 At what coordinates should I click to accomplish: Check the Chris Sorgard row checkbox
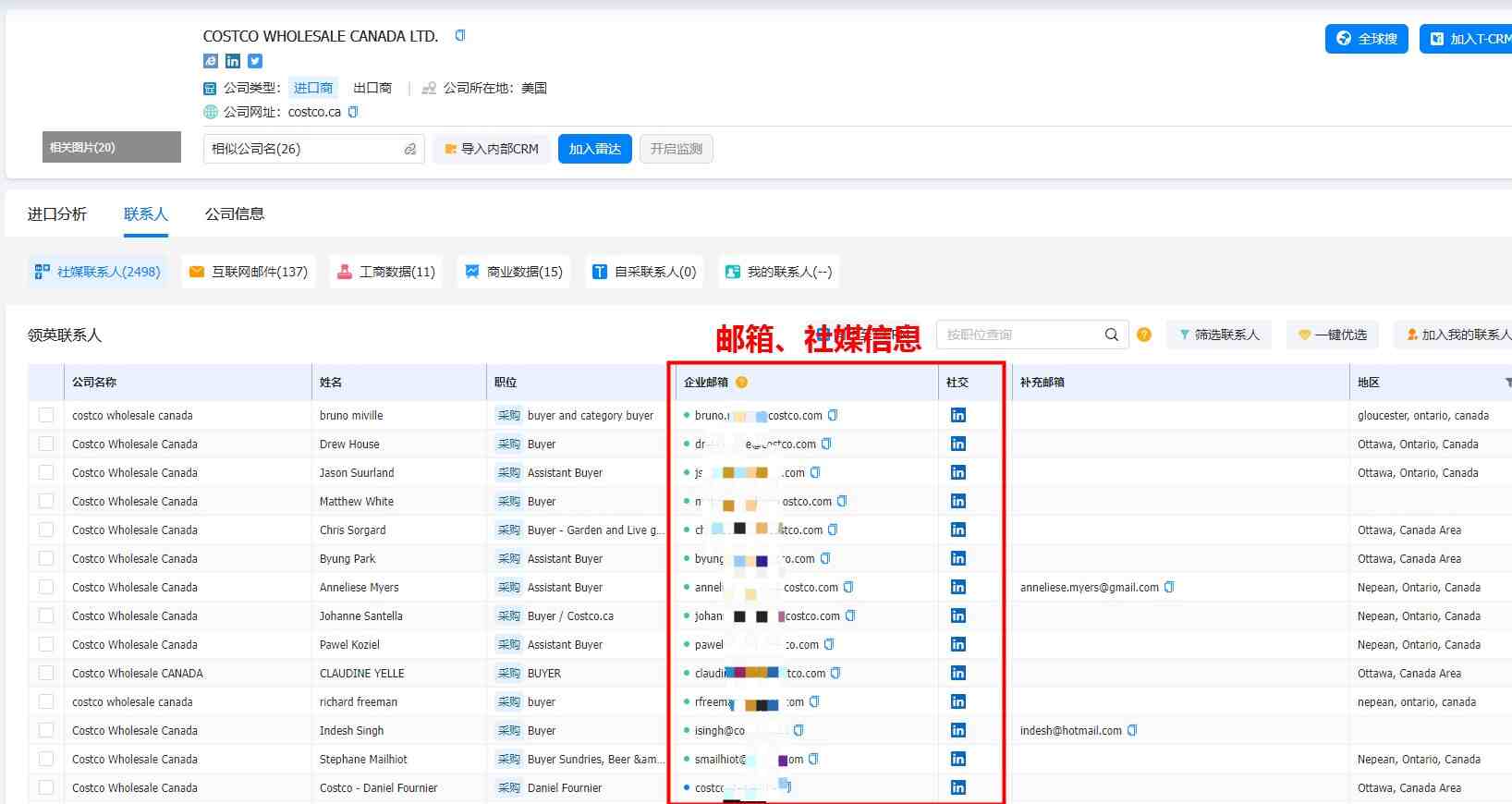click(46, 530)
